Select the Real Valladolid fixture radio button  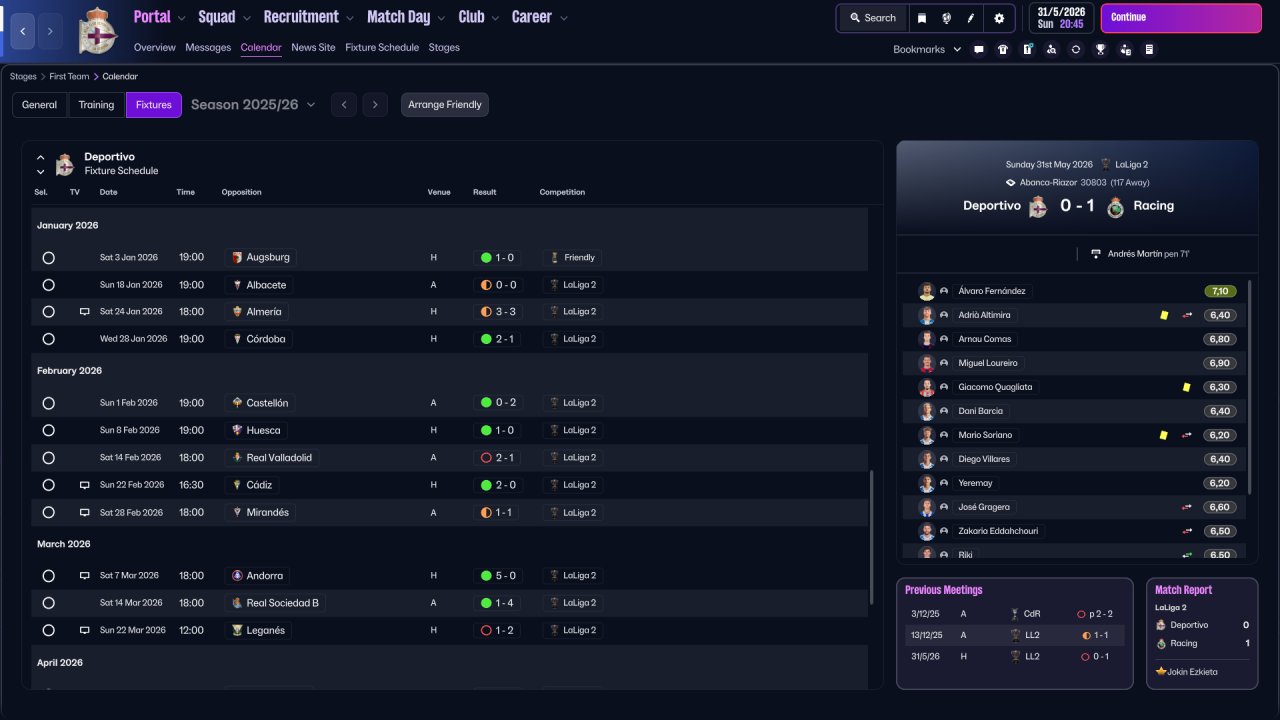(48, 458)
